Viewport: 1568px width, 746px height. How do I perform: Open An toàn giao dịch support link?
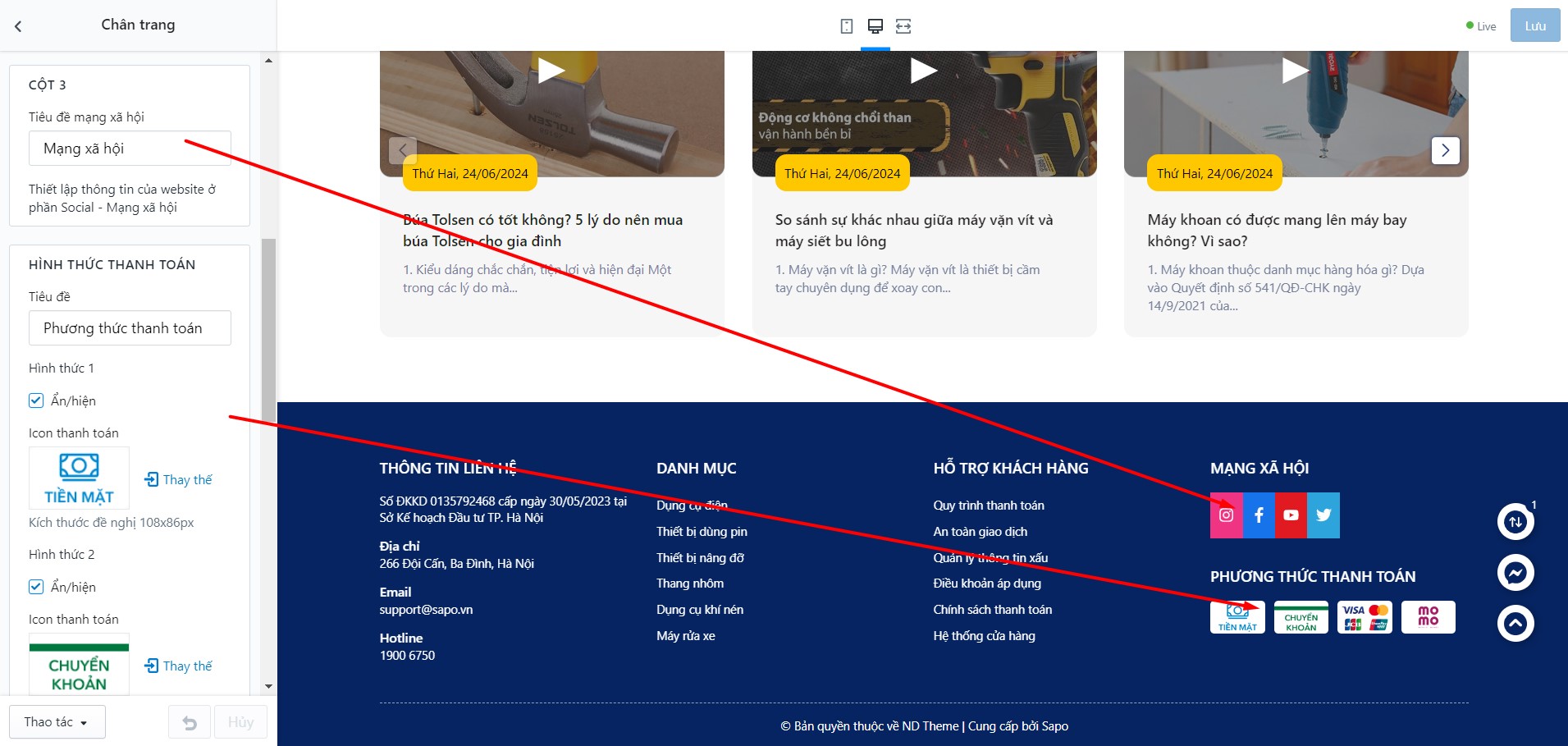point(981,532)
